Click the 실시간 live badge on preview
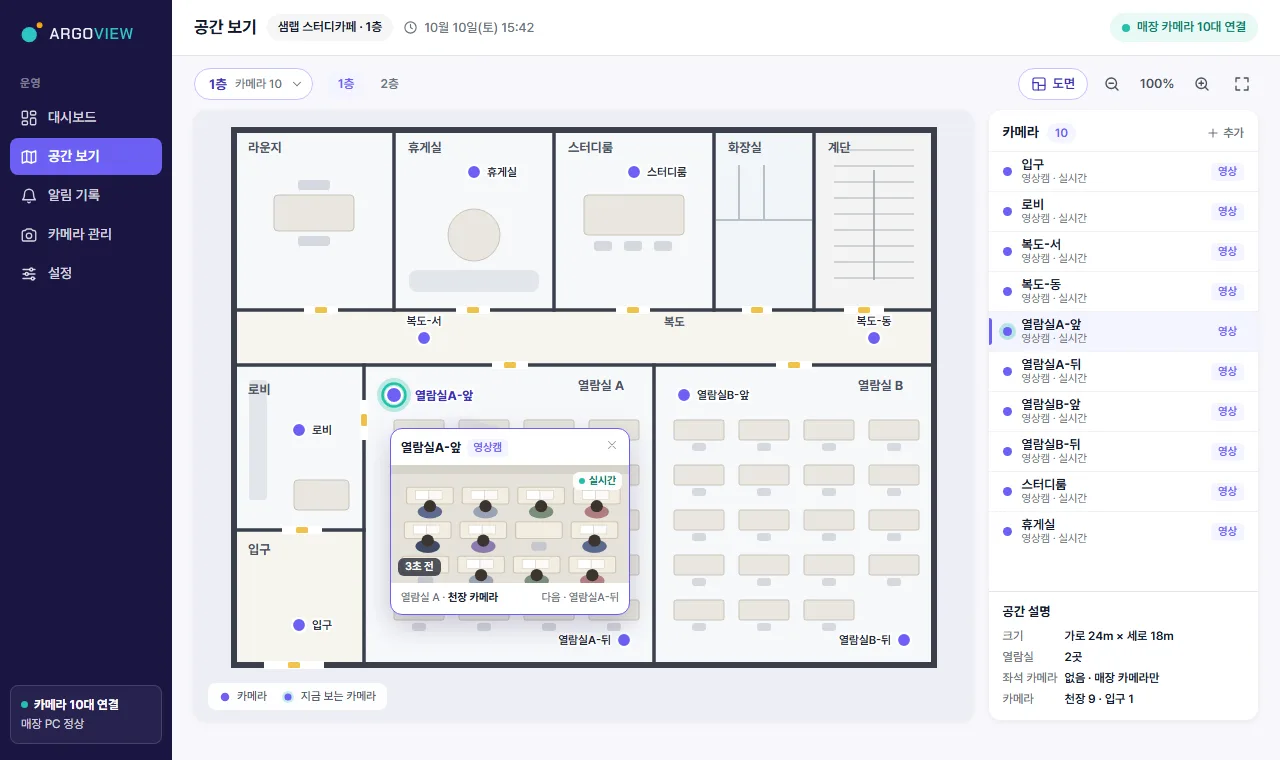 pyautogui.click(x=598, y=480)
